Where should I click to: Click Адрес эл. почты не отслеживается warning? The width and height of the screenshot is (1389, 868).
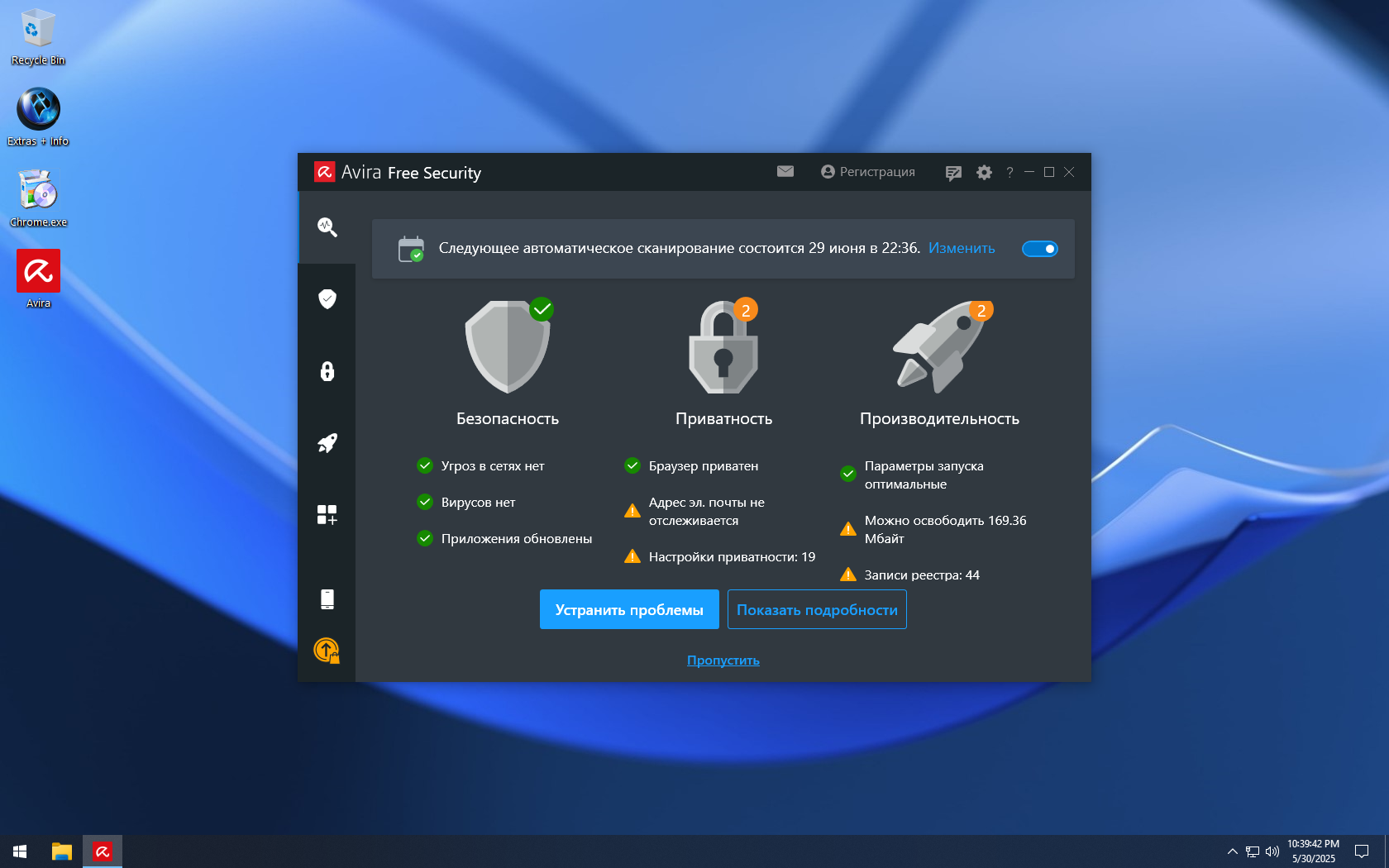point(694,511)
